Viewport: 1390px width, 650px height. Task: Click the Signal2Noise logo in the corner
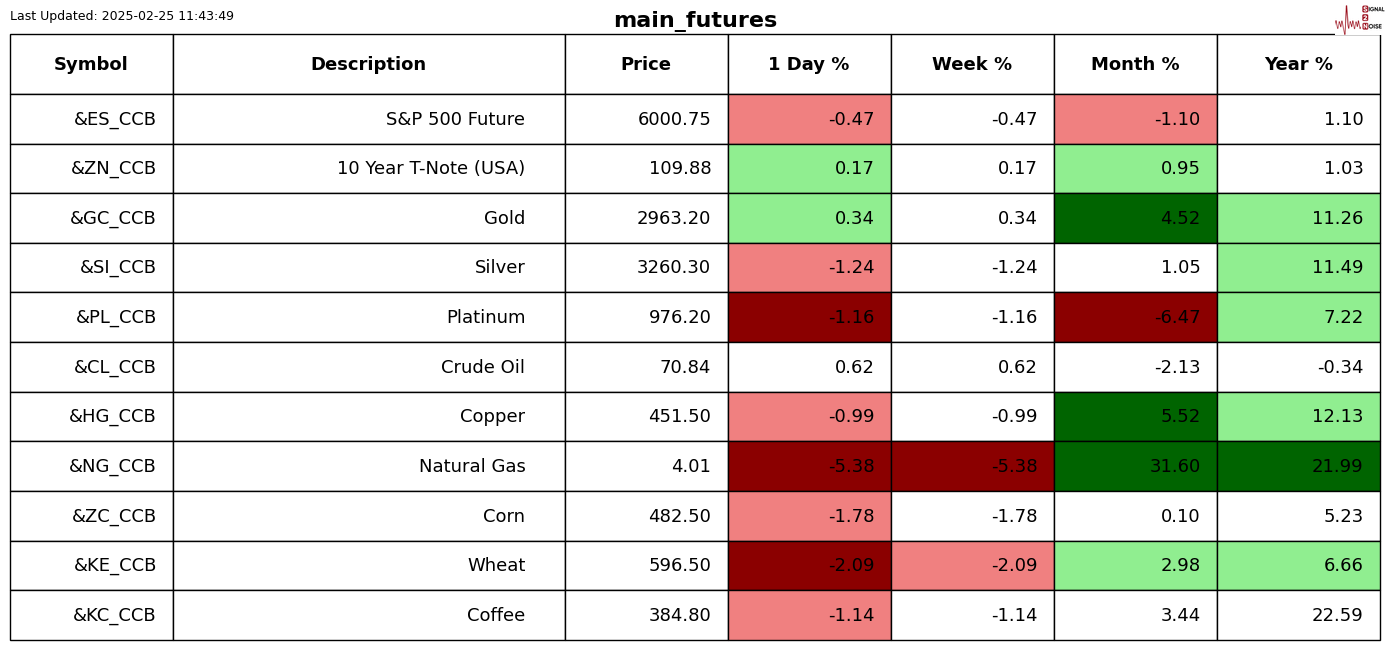pyautogui.click(x=1359, y=18)
